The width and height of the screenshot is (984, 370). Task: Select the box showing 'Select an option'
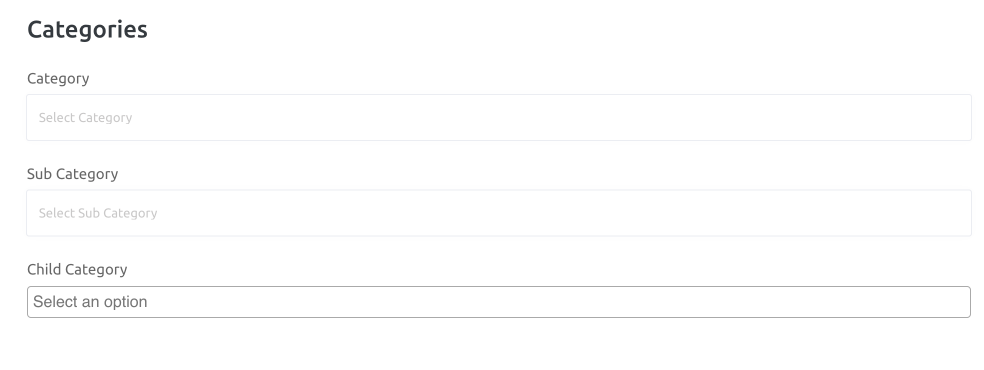(x=499, y=302)
